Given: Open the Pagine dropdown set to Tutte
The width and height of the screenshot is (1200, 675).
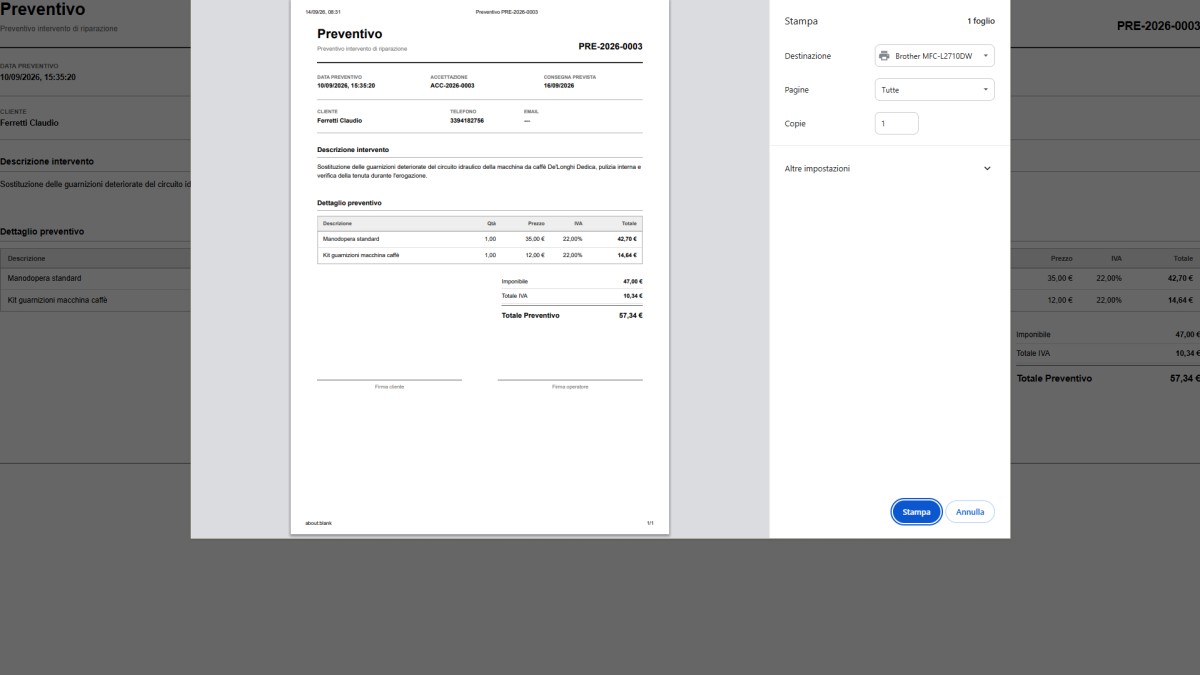Looking at the screenshot, I should [x=935, y=90].
